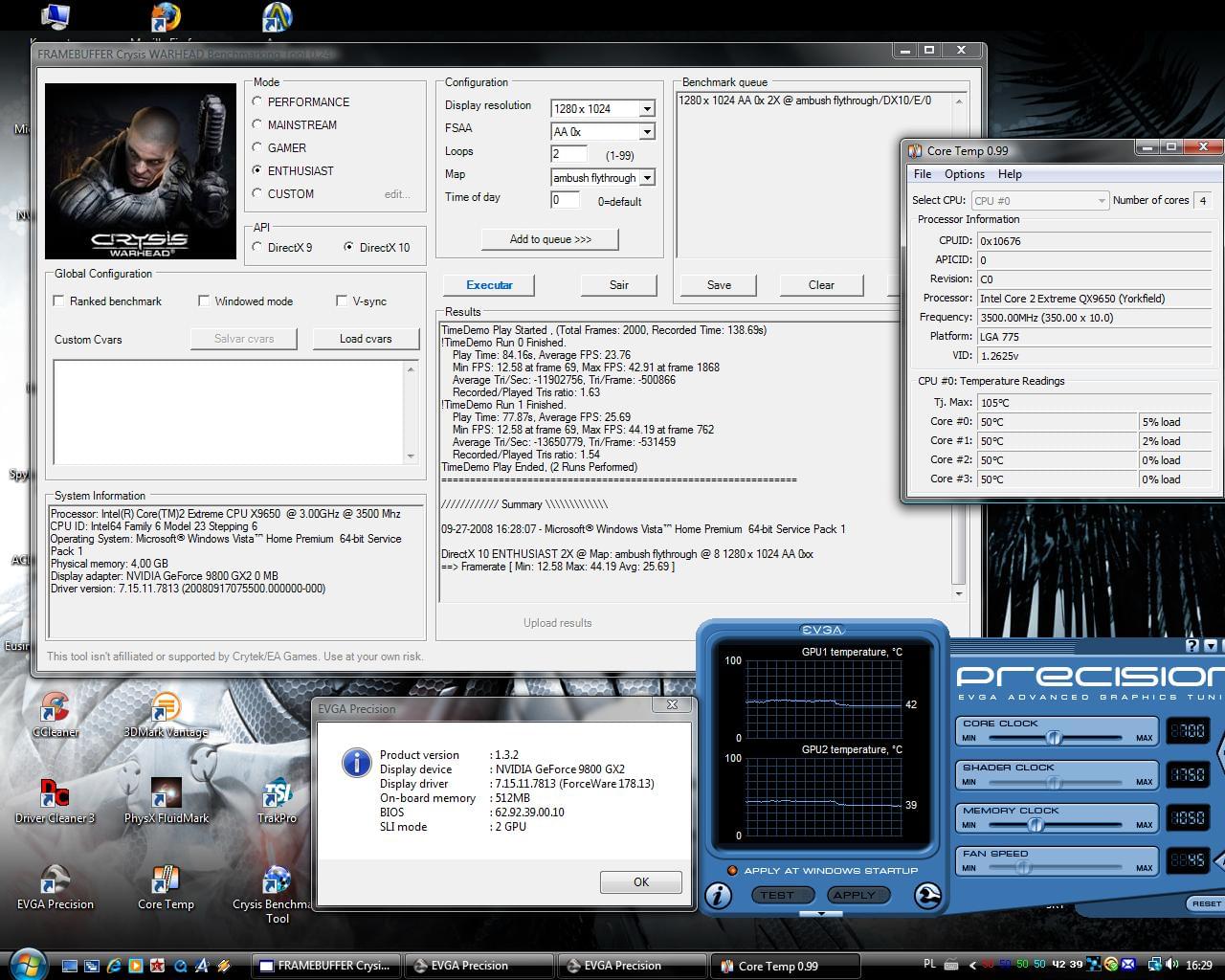Screen dimensions: 1225x980
Task: Toggle Apply at Windows Startup indicator
Action: pos(732,870)
